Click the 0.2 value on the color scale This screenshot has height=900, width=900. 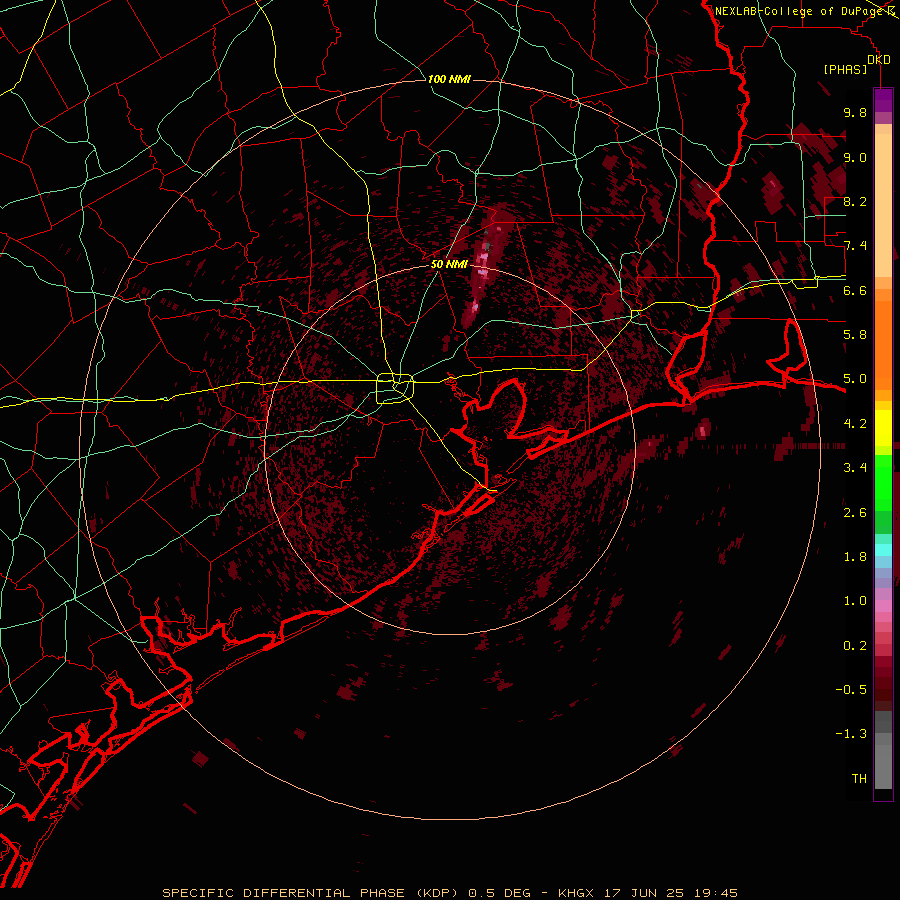(855, 646)
